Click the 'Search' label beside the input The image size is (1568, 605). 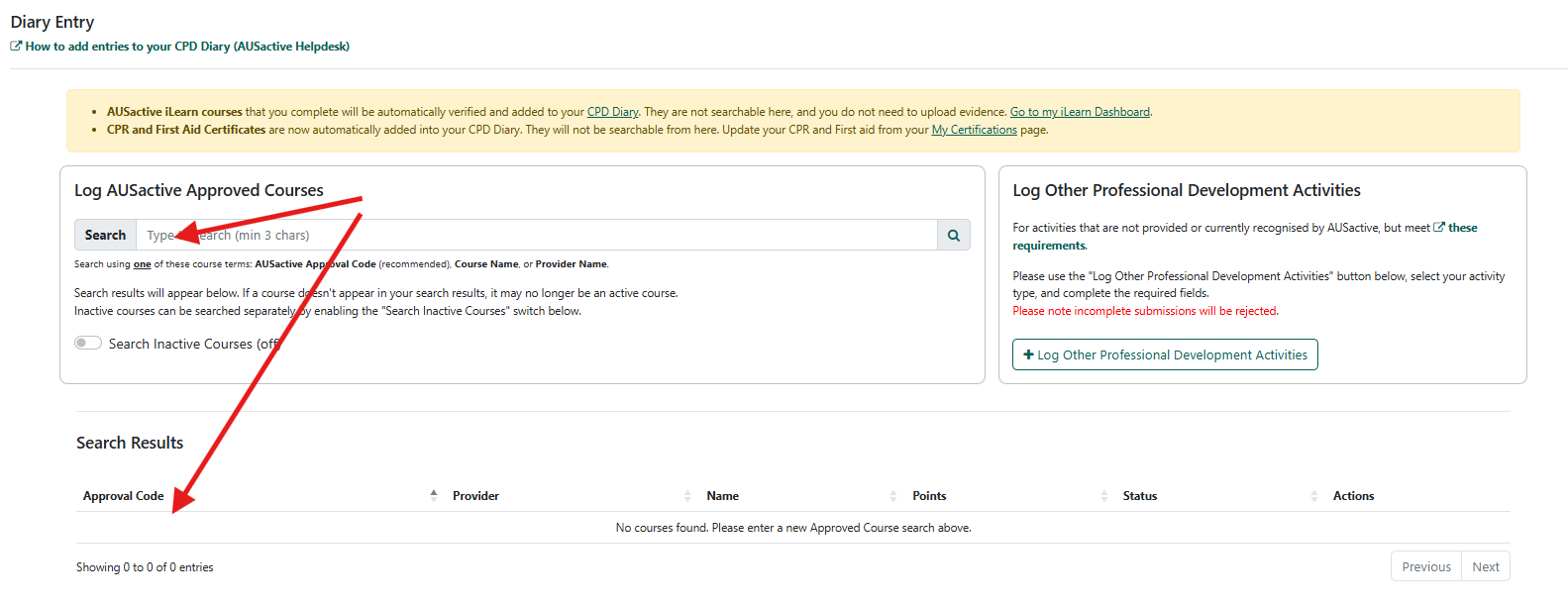coord(105,235)
